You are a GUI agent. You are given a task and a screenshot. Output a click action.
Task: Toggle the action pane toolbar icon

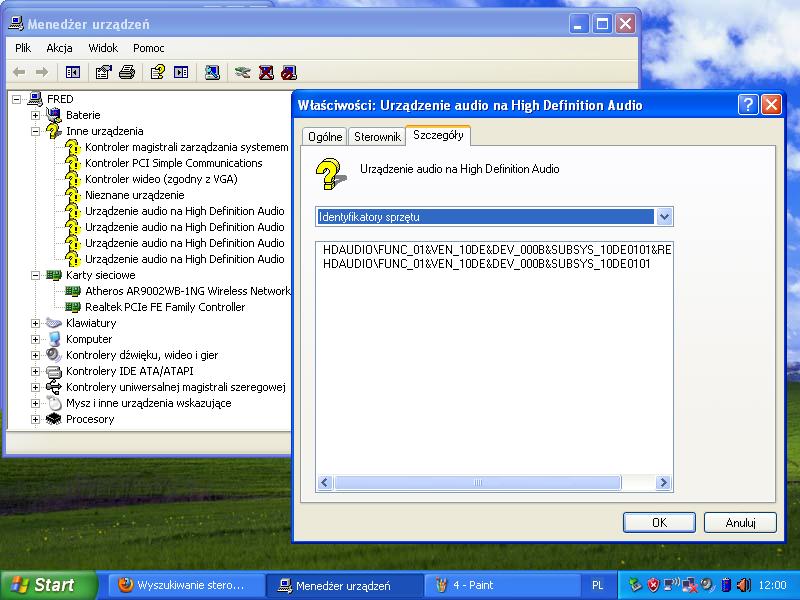click(x=181, y=72)
